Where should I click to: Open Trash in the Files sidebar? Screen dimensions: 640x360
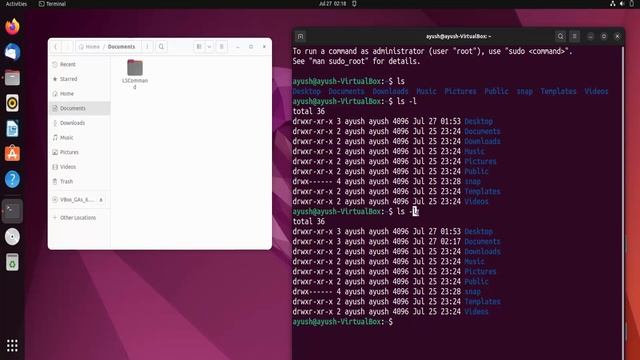(80, 182)
